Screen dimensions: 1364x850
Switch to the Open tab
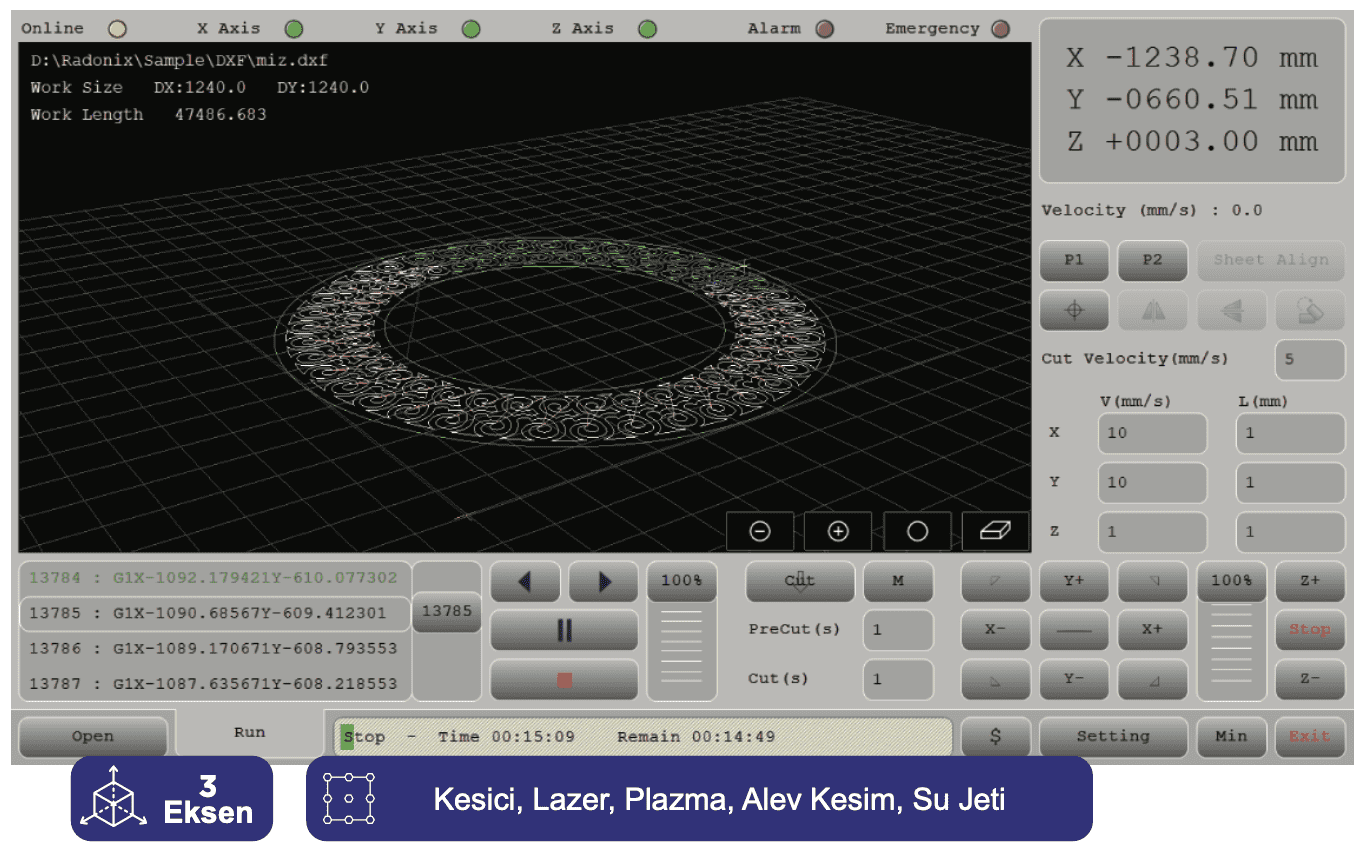click(x=93, y=737)
